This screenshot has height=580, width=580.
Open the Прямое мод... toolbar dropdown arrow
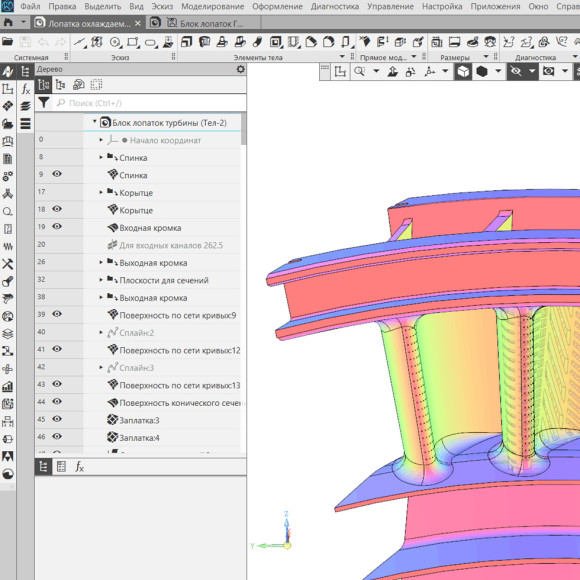pyautogui.click(x=414, y=57)
